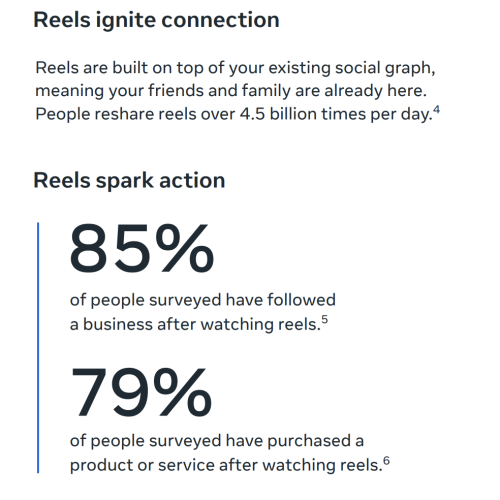Click the line 'product or service after watching reels.'

[226, 465]
